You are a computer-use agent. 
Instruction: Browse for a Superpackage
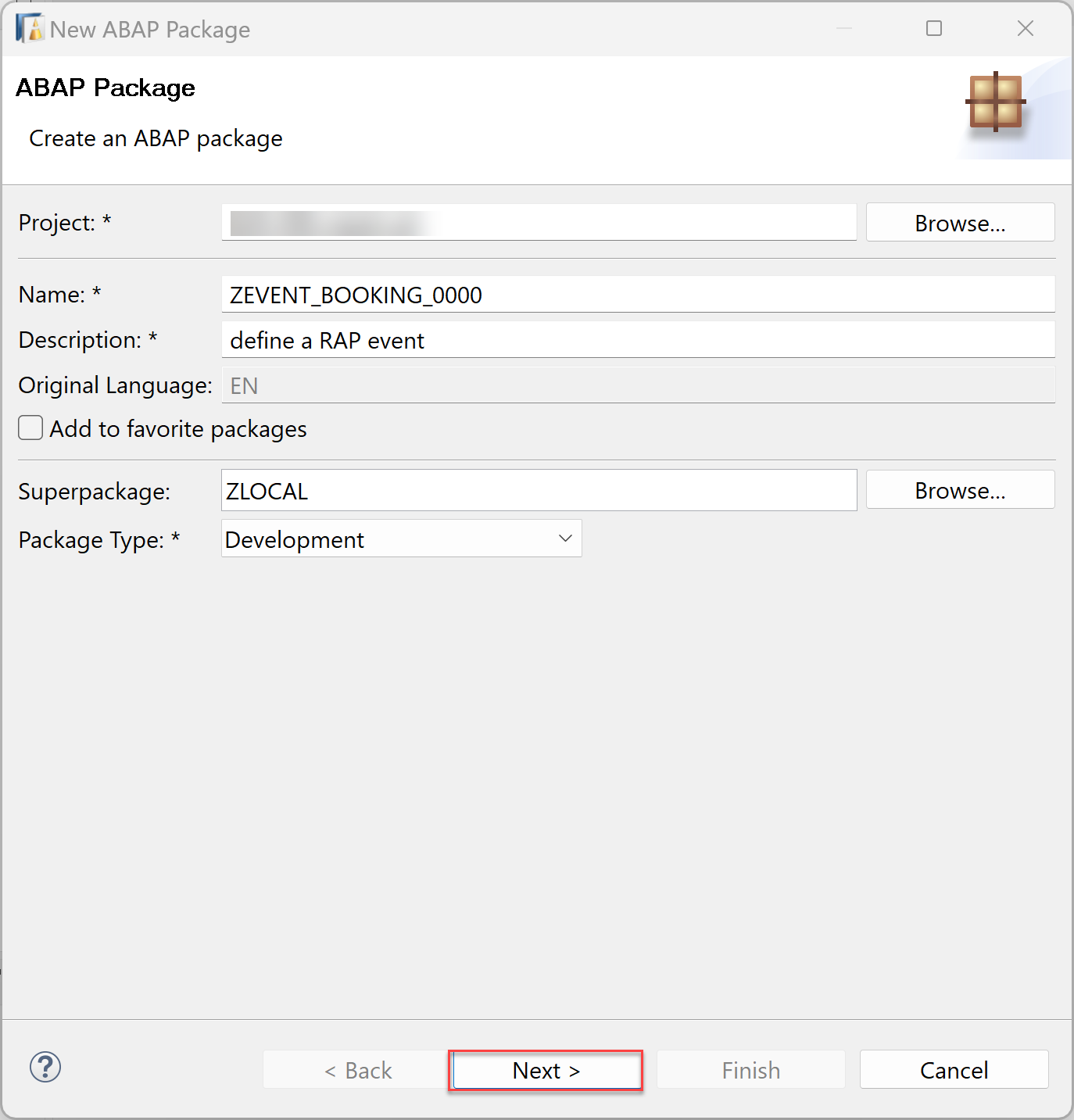coord(960,490)
